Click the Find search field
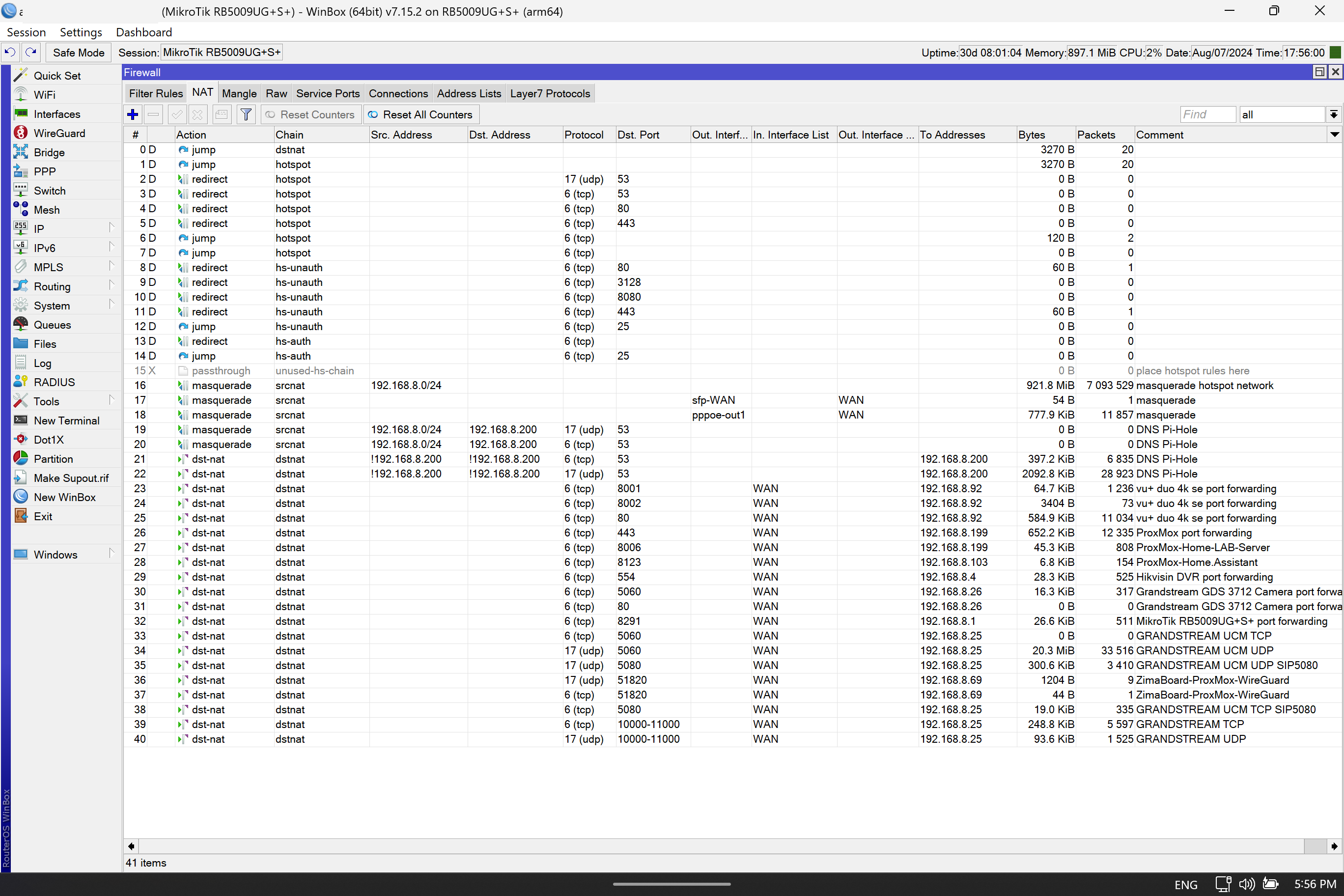Screen dimensions: 1344x896 point(1207,114)
